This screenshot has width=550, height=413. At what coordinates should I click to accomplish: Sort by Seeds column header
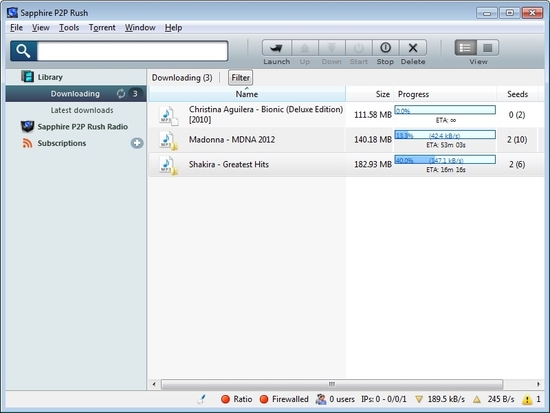(517, 94)
